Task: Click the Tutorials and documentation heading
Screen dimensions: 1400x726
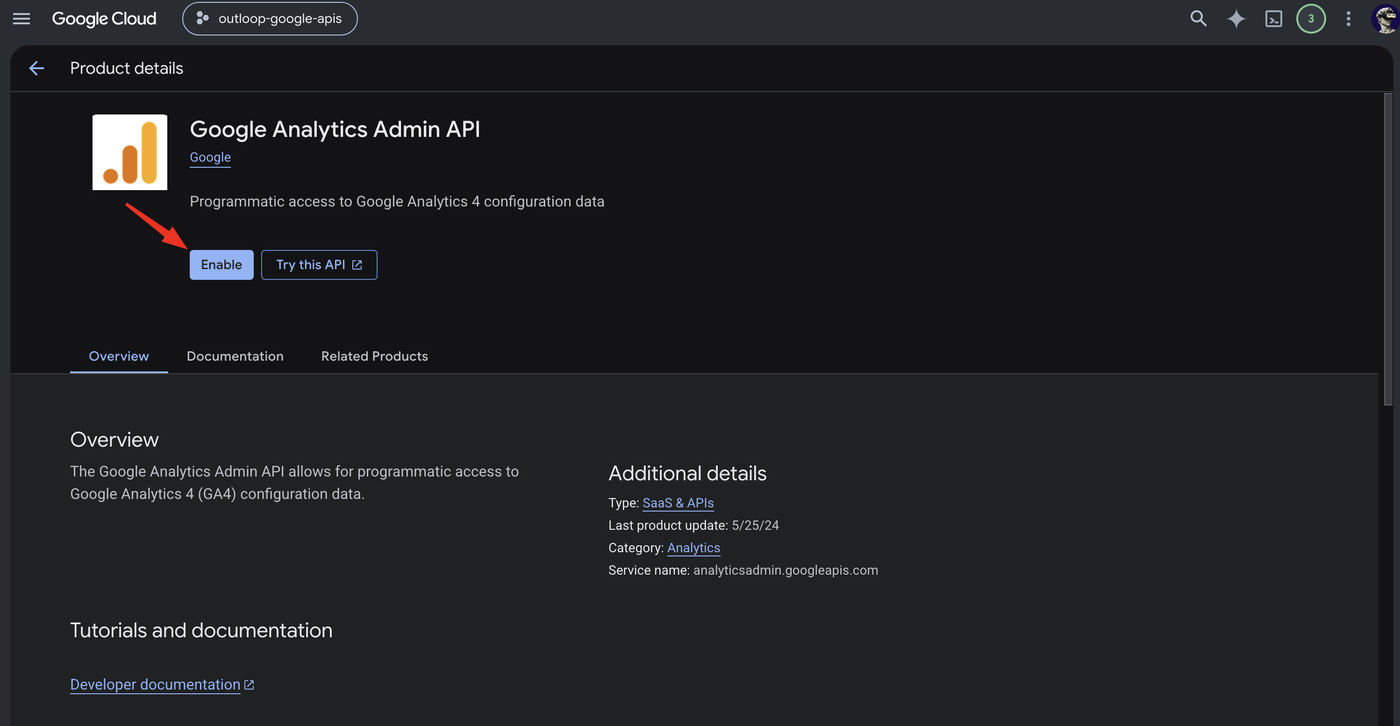Action: [201, 631]
